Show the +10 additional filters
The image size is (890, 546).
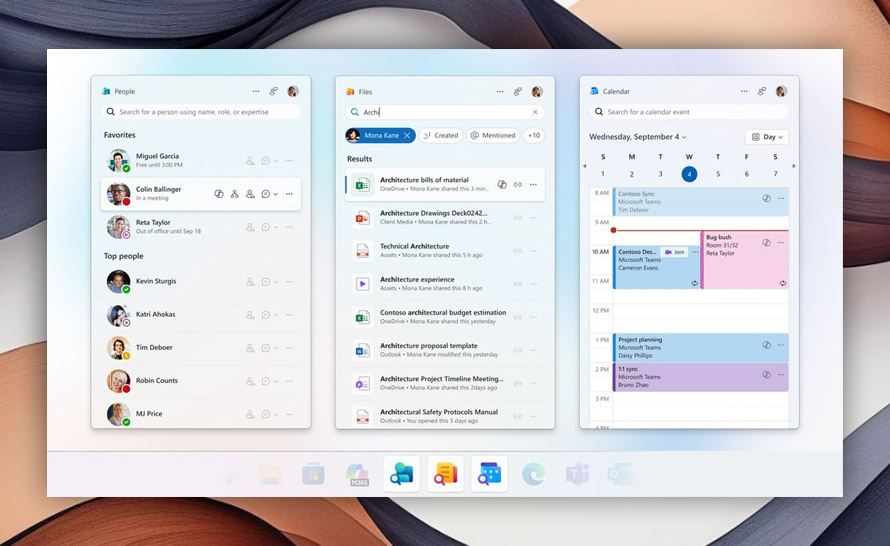click(x=534, y=135)
